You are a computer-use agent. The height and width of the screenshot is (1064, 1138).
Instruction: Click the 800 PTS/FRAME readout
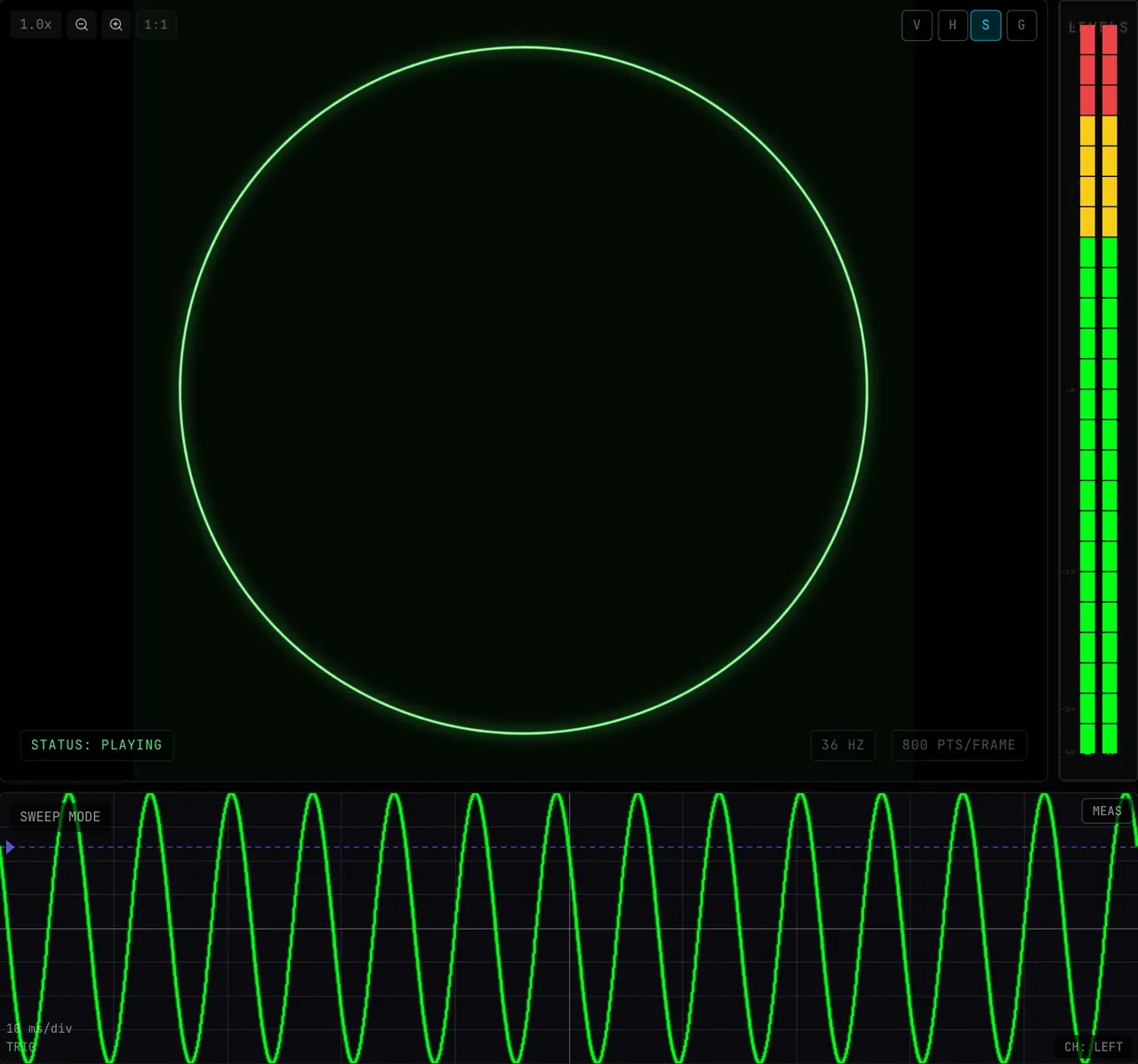tap(959, 745)
